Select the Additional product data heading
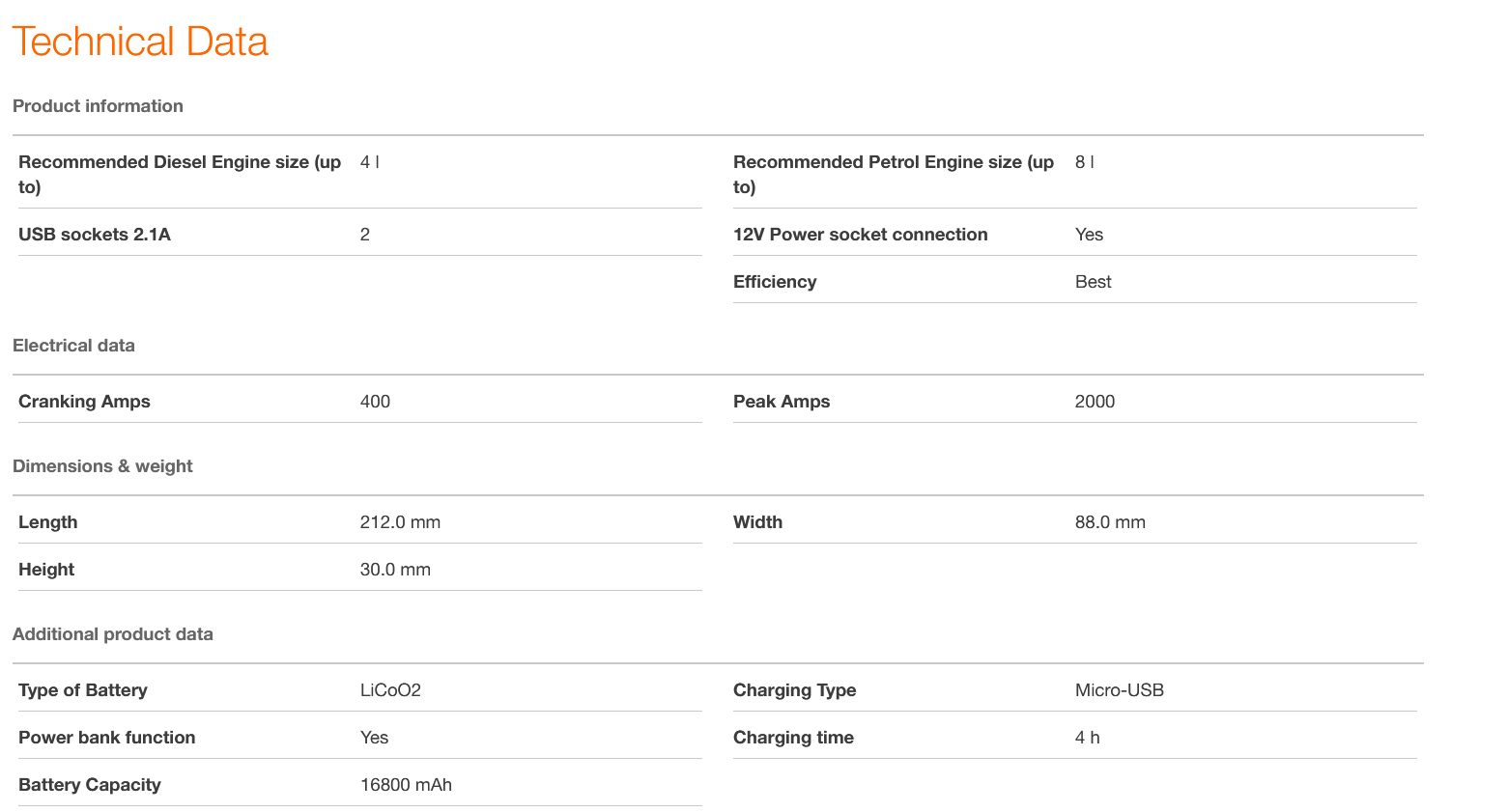This screenshot has width=1508, height=812. 112,634
